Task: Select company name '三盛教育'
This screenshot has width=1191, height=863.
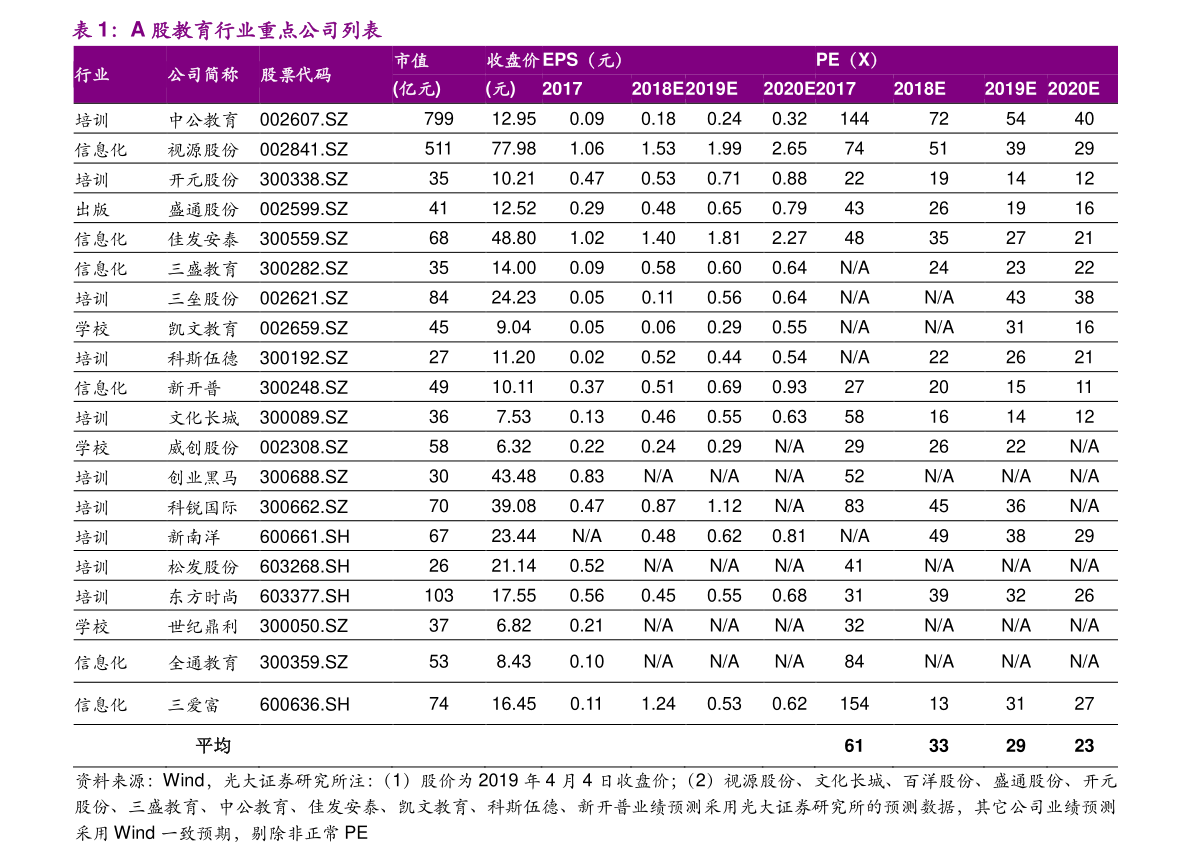Action: (x=203, y=269)
